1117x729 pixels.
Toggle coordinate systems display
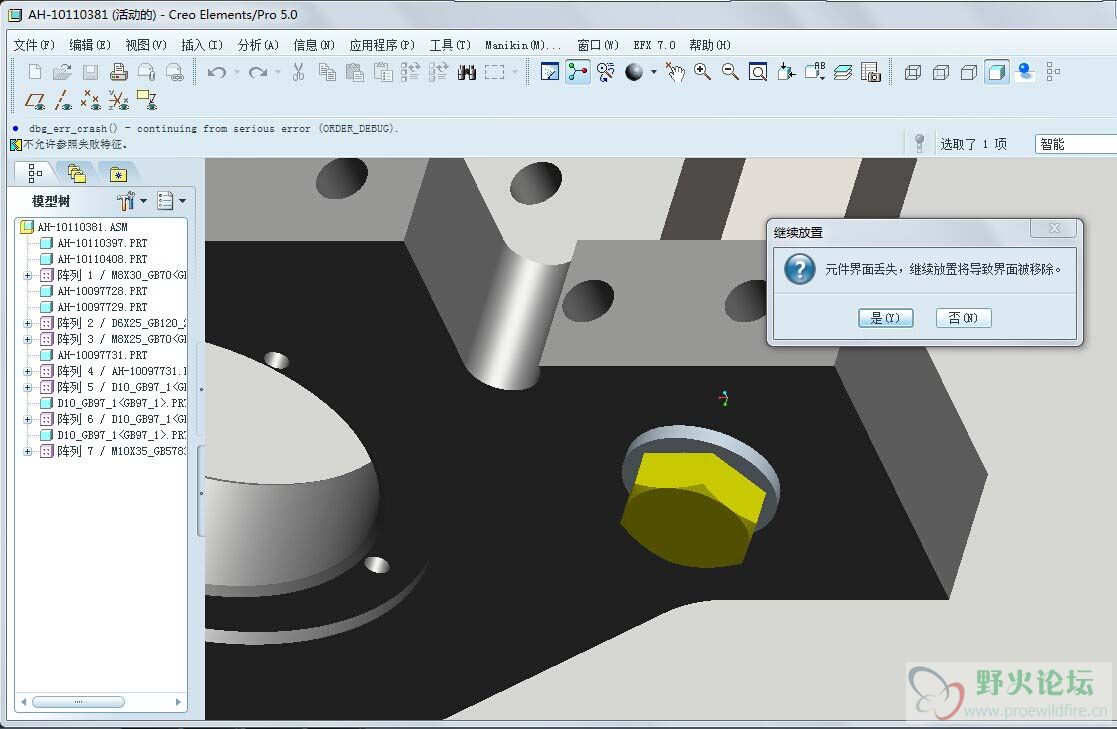[x=118, y=100]
